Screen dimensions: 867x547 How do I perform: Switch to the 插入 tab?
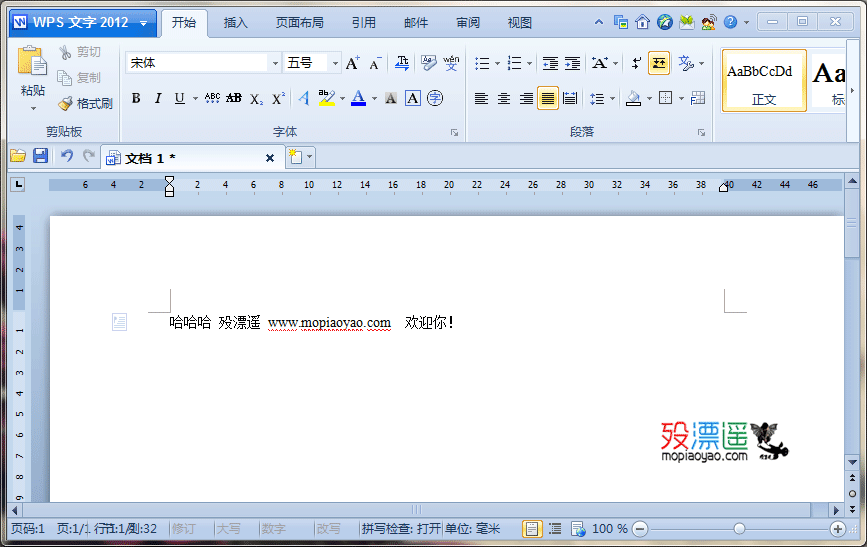[236, 23]
